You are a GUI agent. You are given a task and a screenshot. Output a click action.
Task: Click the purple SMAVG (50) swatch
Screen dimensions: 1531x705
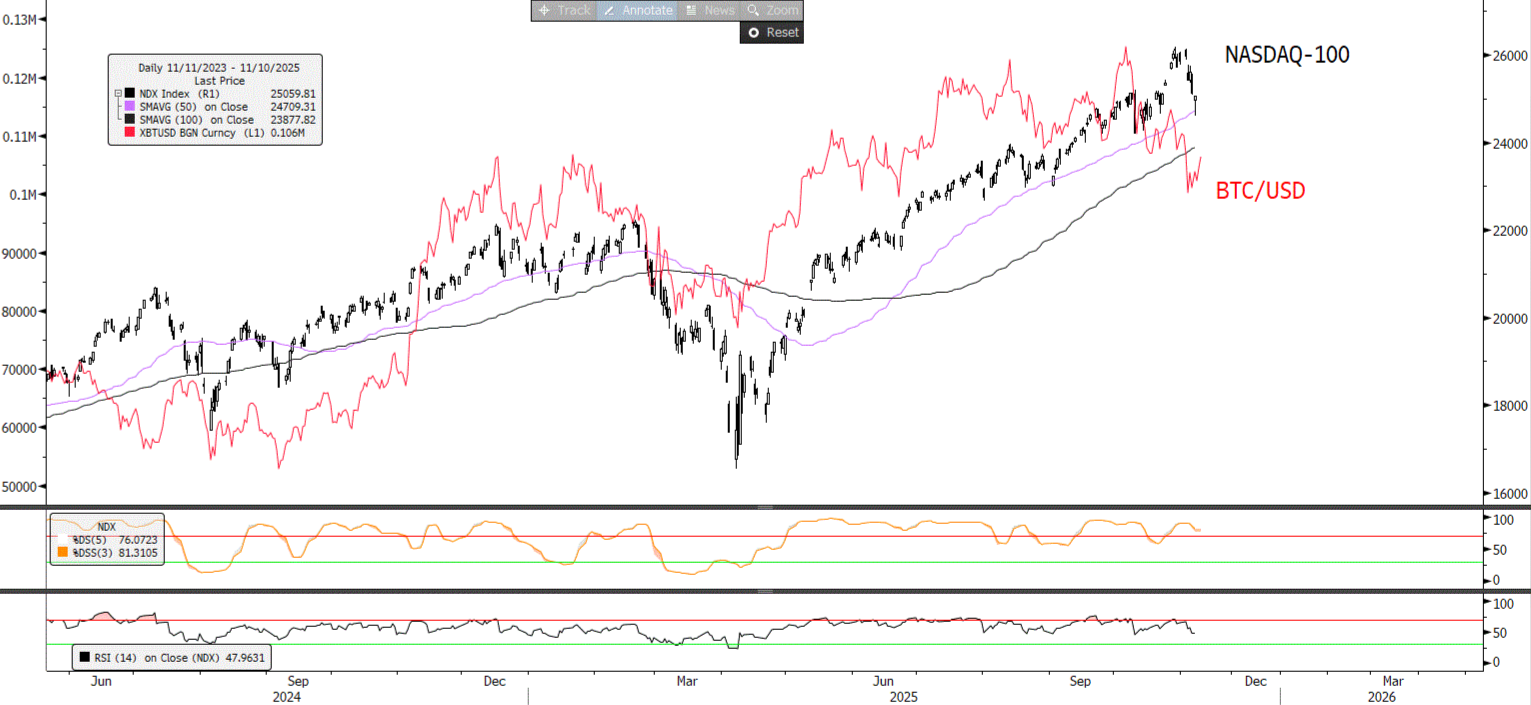[129, 106]
